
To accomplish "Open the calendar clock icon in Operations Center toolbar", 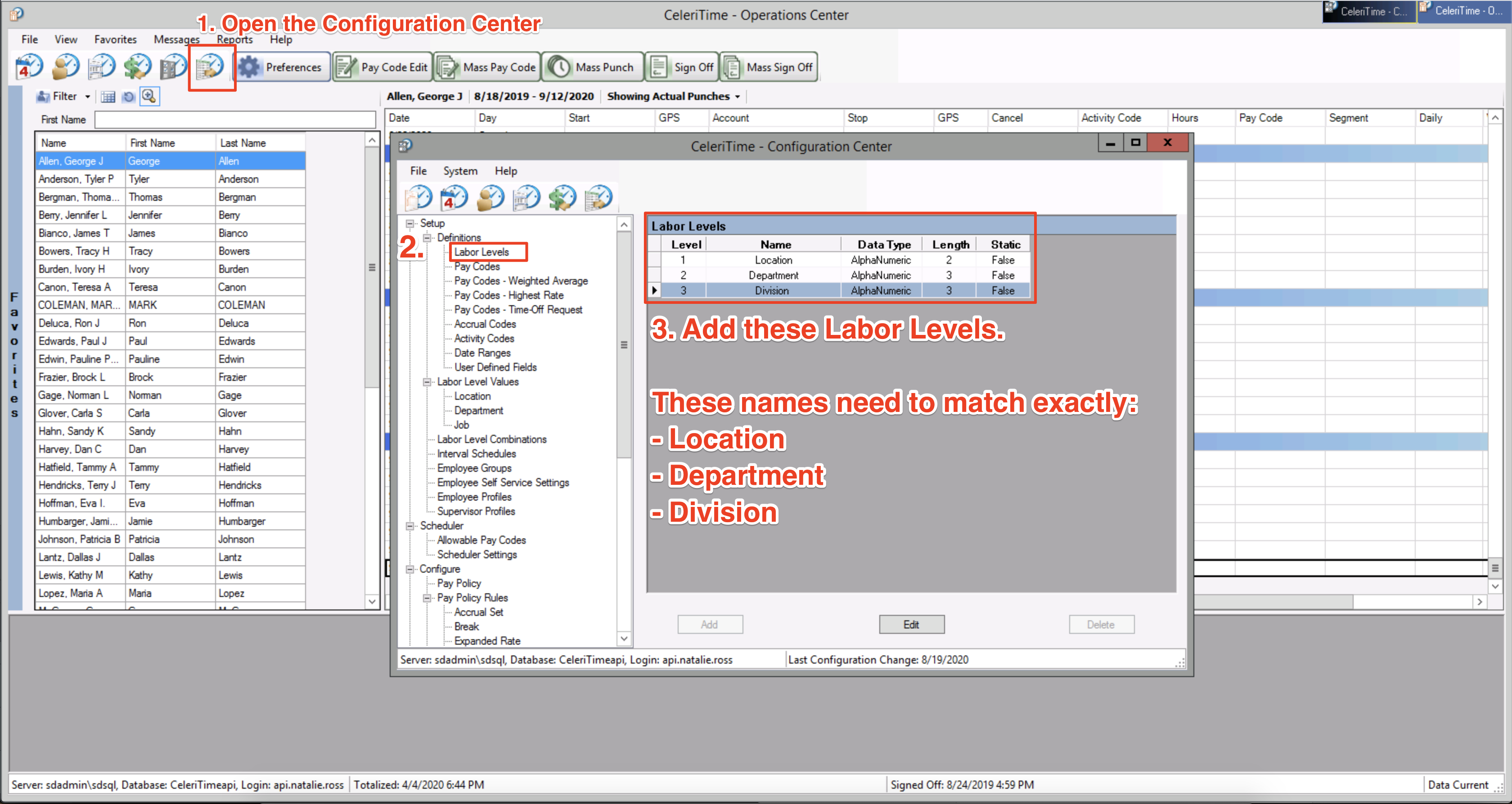I will pyautogui.click(x=29, y=66).
